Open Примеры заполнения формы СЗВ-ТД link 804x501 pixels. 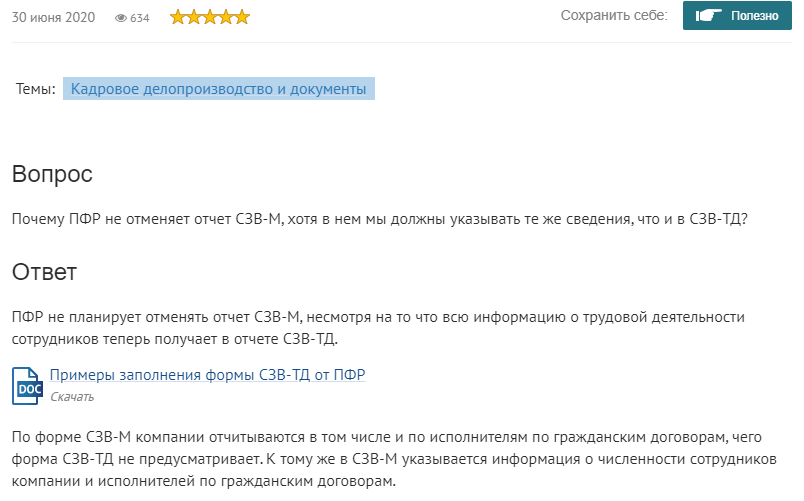[207, 375]
